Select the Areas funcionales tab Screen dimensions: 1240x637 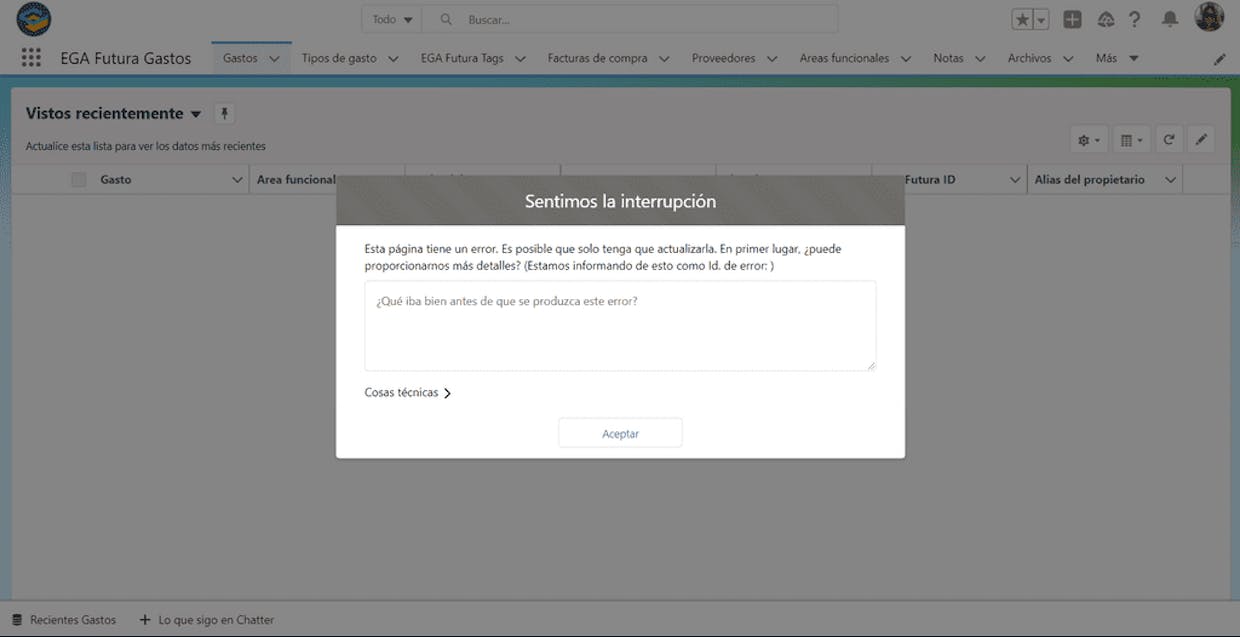[x=844, y=58]
